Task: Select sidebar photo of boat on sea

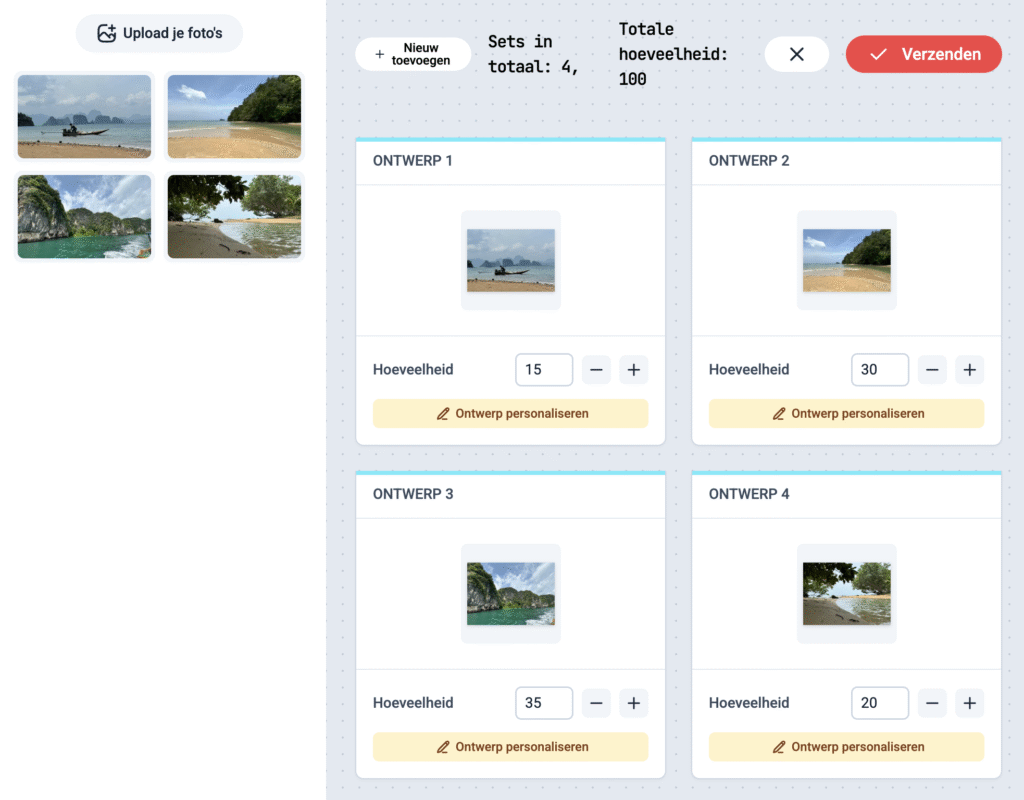Action: point(85,116)
